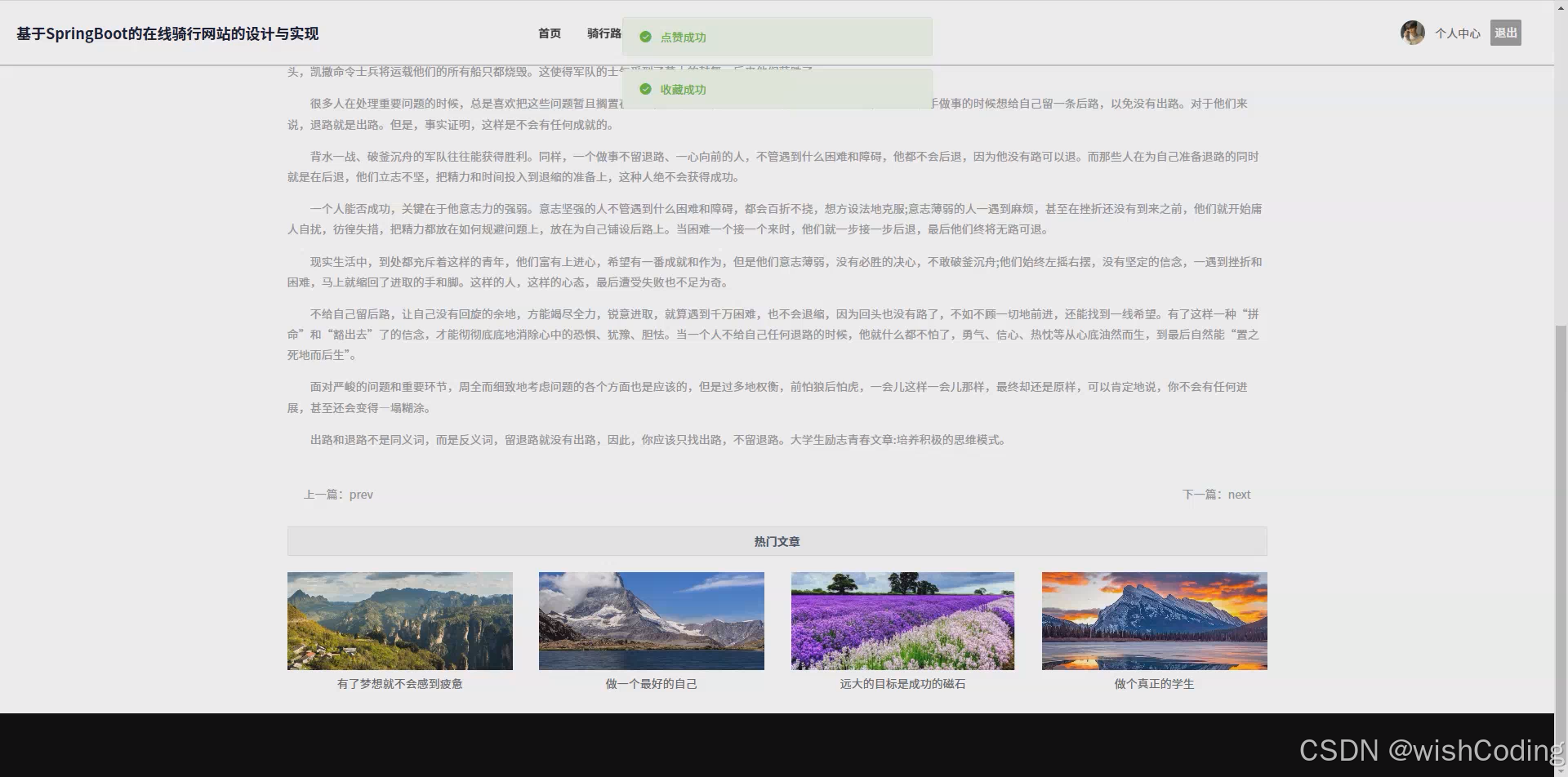Click the 热门文章 section header

777,541
